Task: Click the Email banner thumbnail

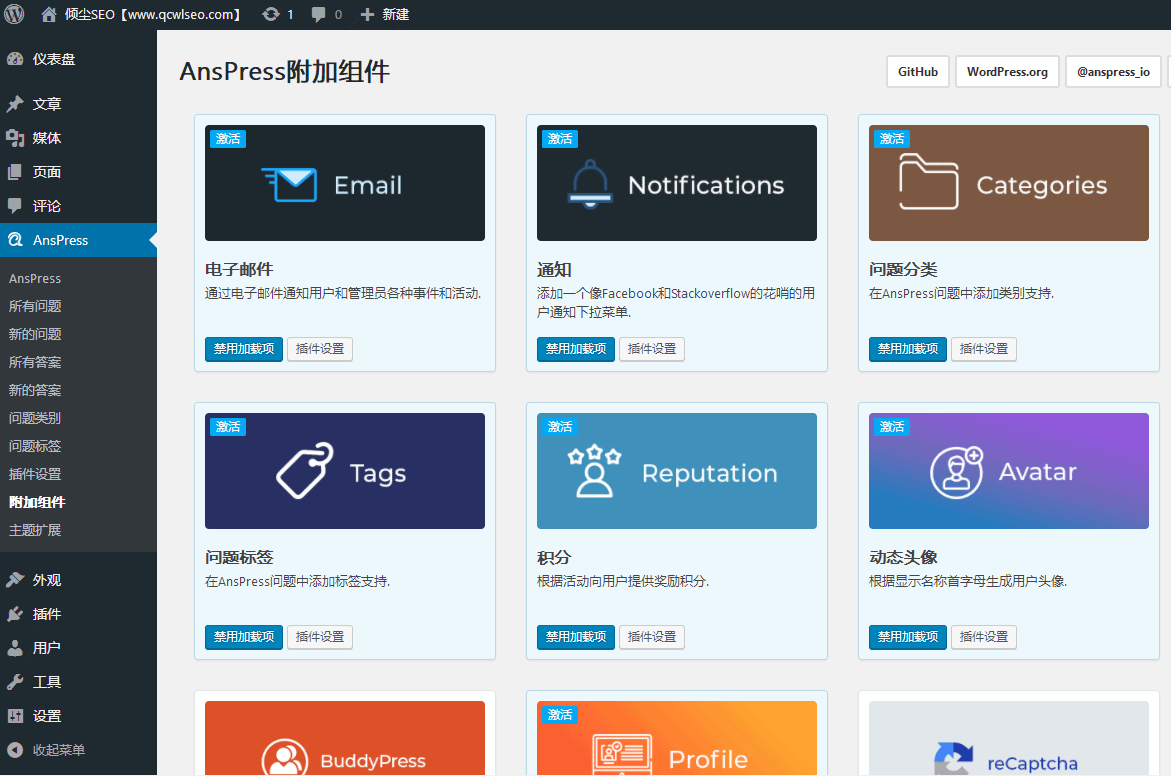Action: click(345, 183)
